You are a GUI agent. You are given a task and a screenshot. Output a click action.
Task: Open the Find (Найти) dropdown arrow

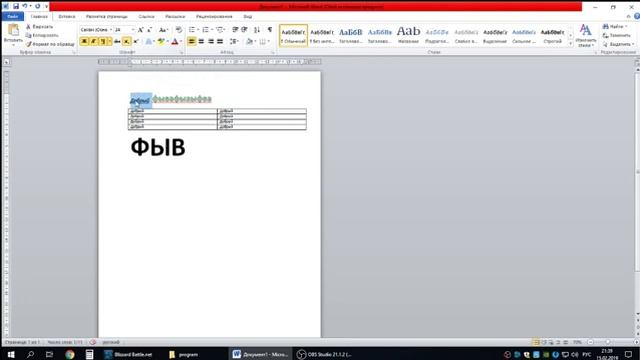click(626, 27)
